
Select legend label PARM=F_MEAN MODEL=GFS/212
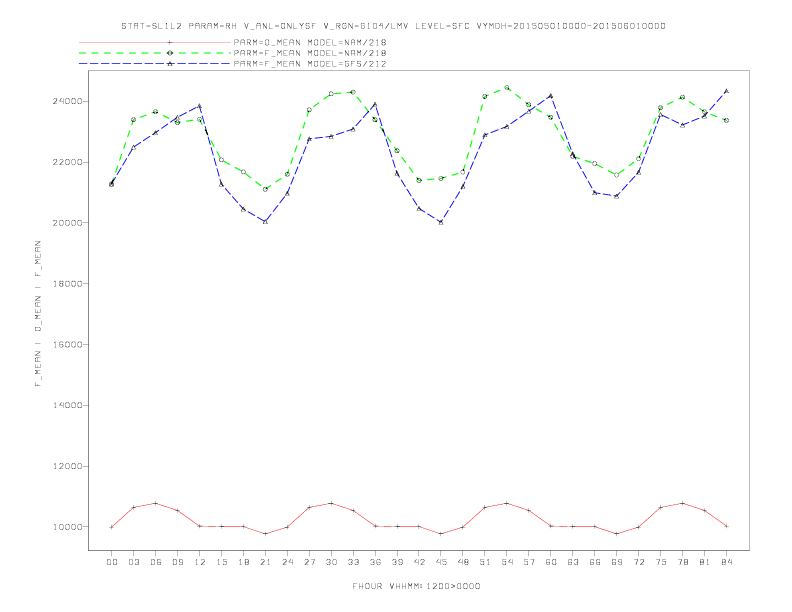point(310,64)
